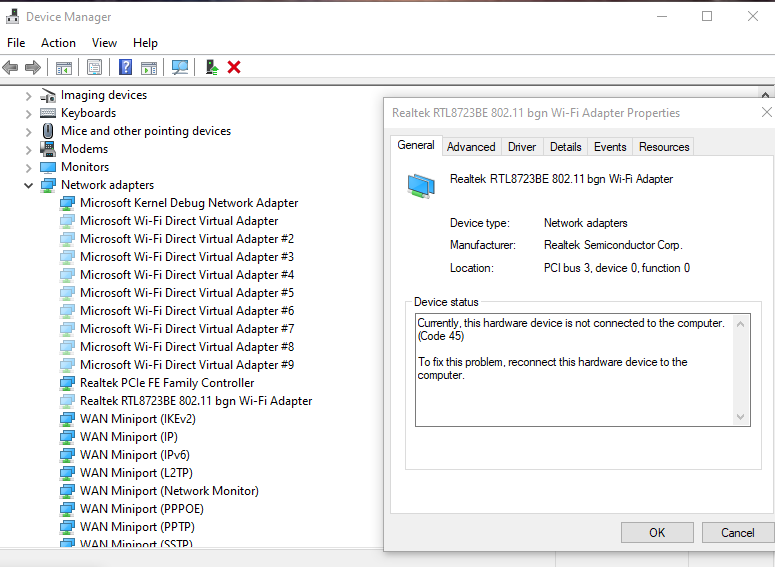The width and height of the screenshot is (775, 567).
Task: Expand Mice and other pointing devices node
Action: pos(28,132)
